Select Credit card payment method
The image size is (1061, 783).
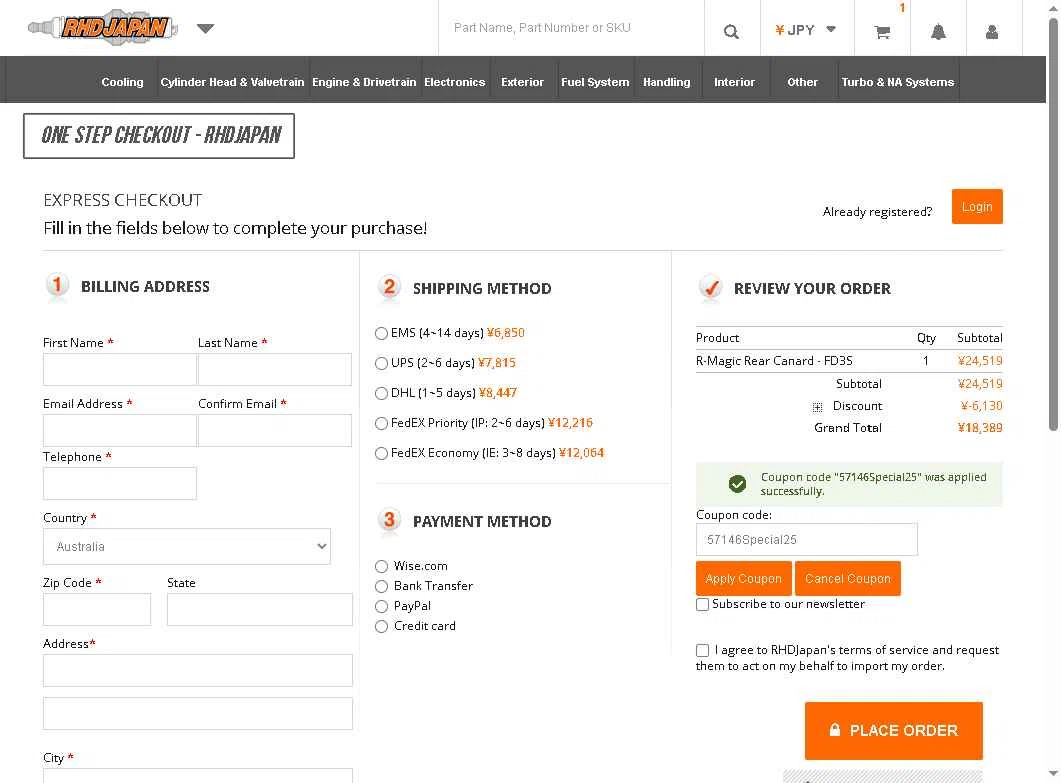point(382,626)
